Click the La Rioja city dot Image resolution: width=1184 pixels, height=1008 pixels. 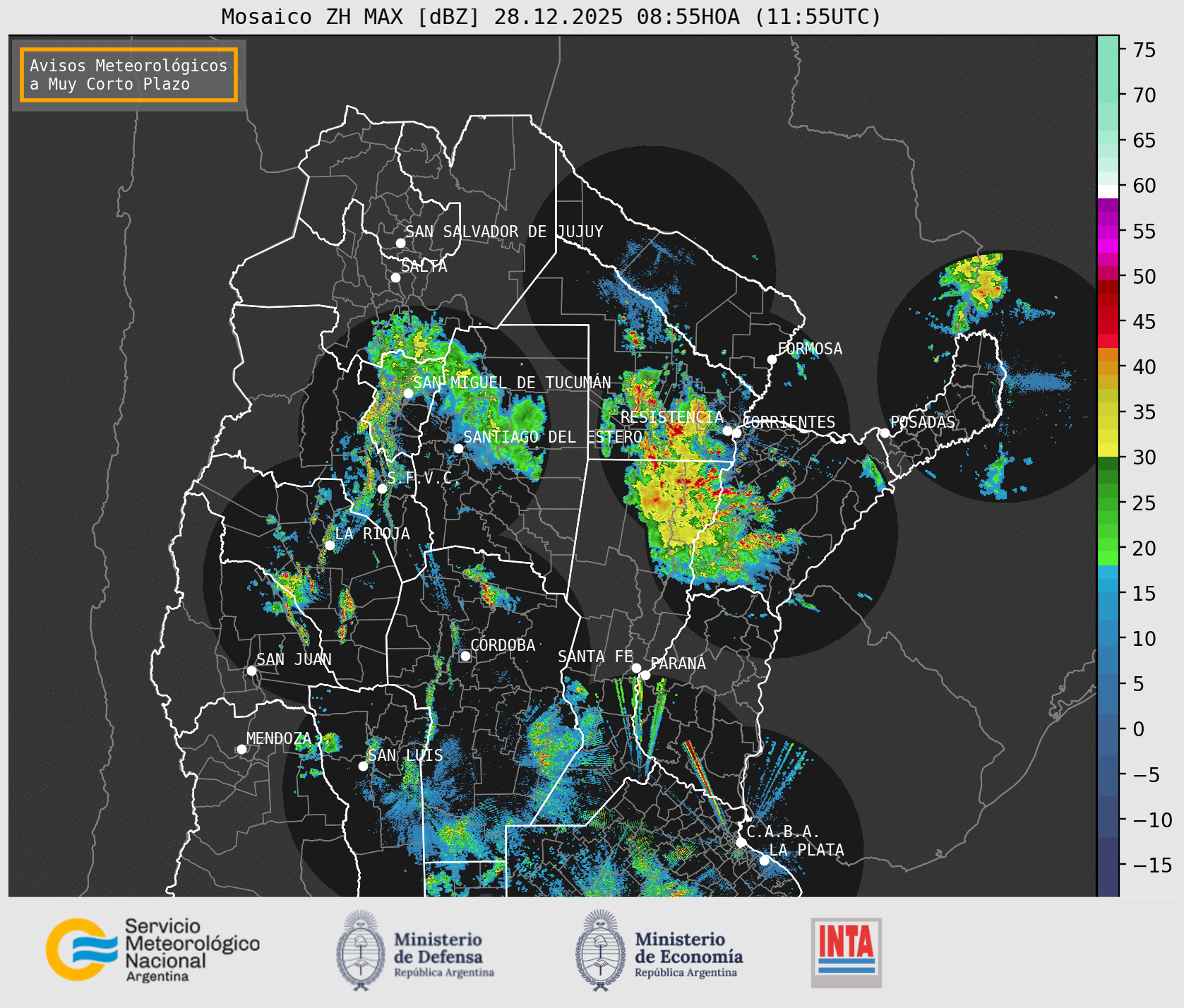click(330, 545)
